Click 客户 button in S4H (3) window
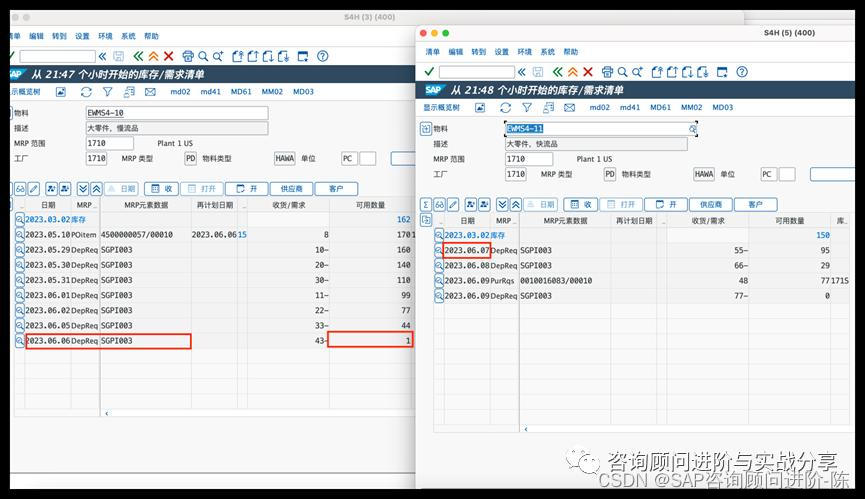Image resolution: width=865 pixels, height=499 pixels. tap(336, 189)
